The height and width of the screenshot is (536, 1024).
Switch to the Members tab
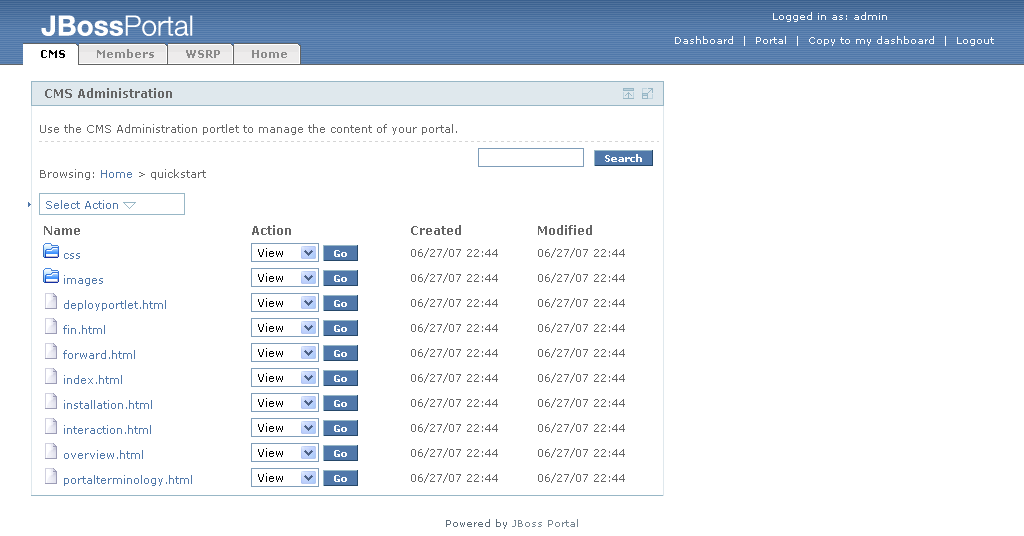pos(125,54)
